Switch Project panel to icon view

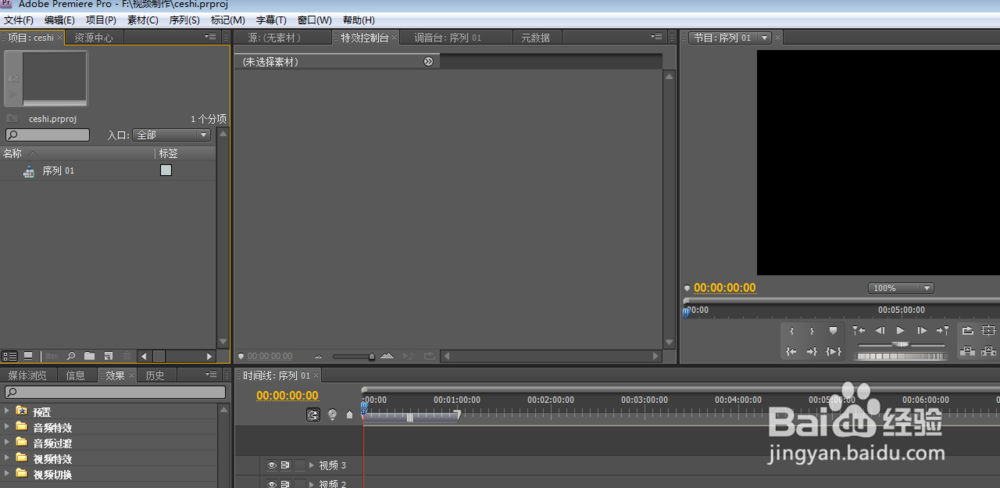[28, 356]
